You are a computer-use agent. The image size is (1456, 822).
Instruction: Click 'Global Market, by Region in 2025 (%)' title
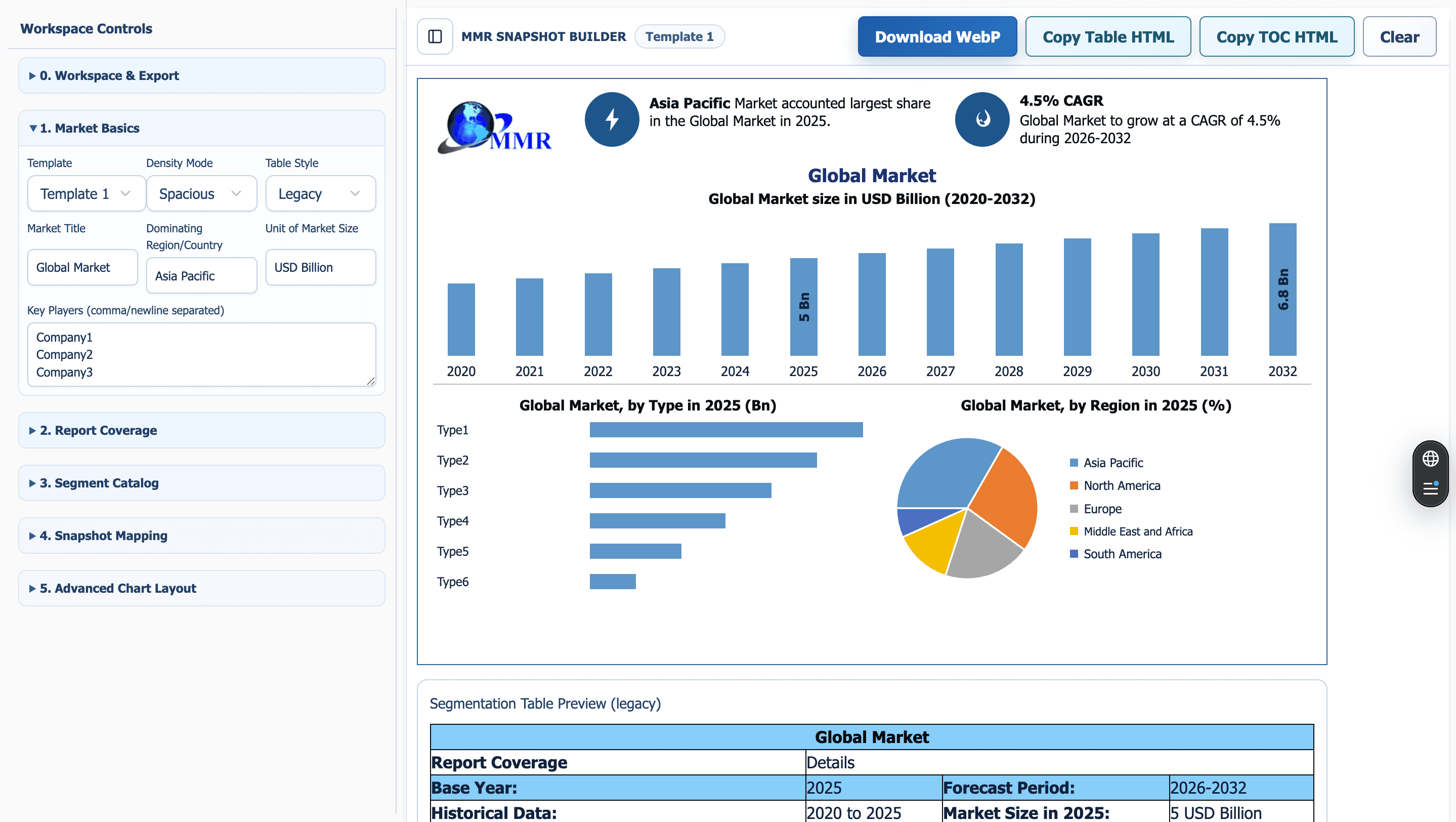point(1095,405)
